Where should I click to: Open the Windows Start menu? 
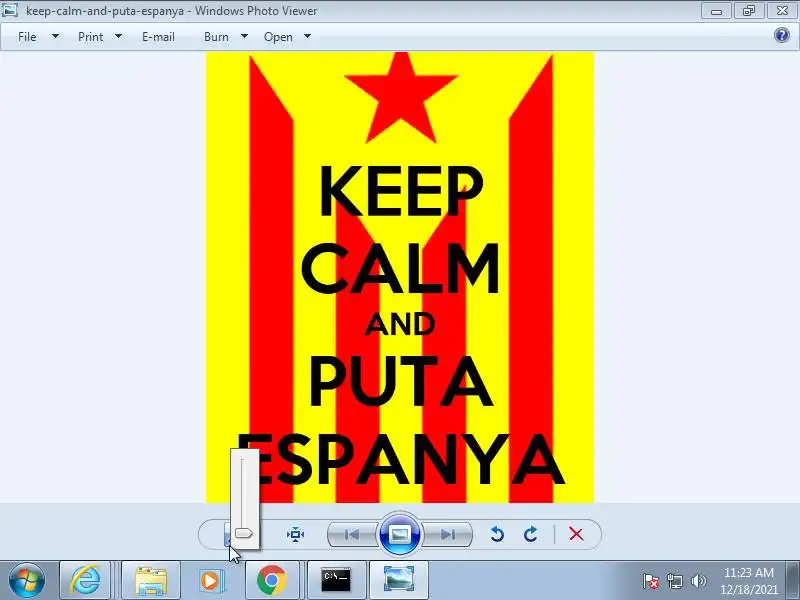[x=27, y=581]
